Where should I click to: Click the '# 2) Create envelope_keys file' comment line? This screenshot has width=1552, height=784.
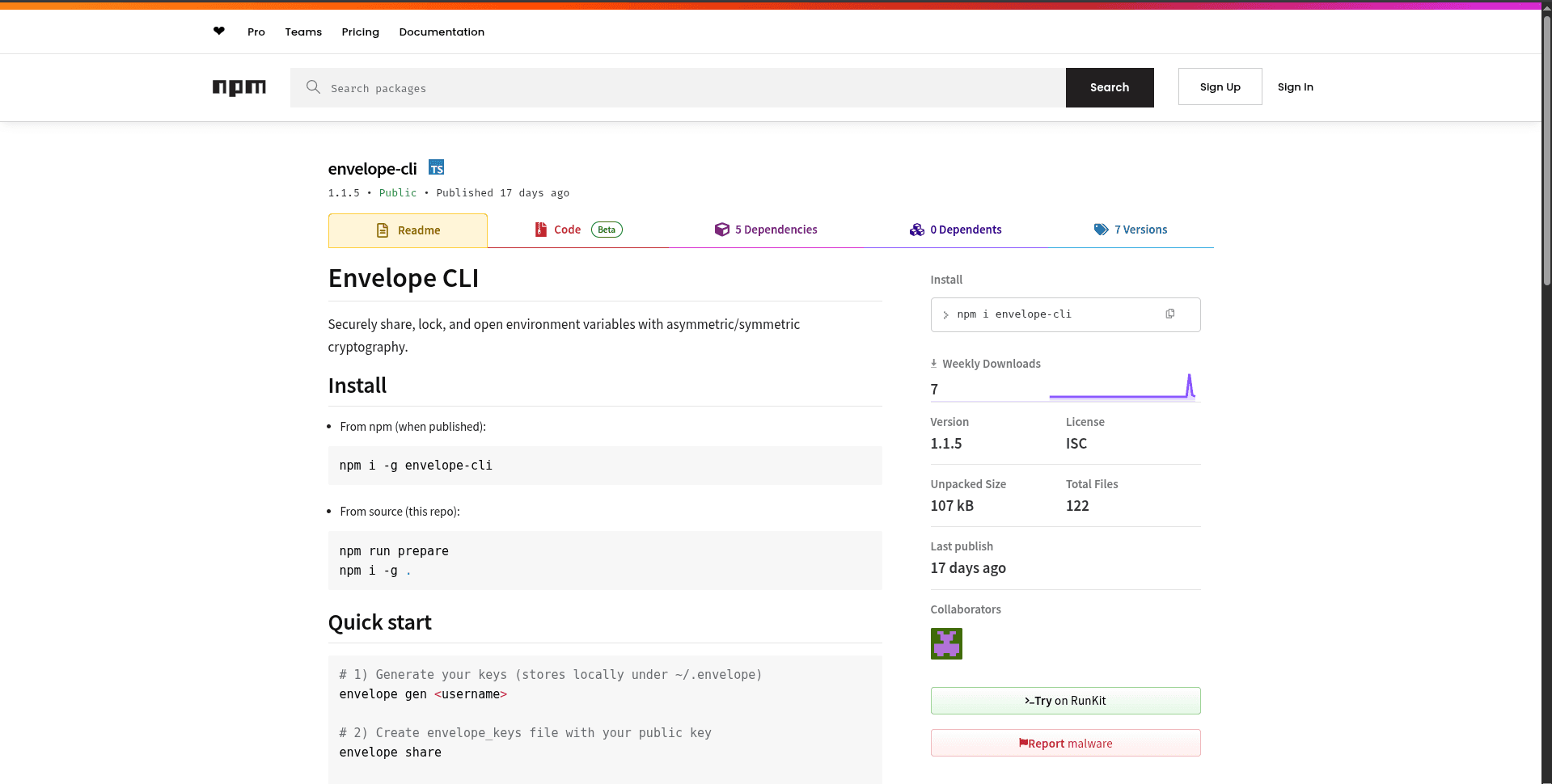(x=526, y=733)
